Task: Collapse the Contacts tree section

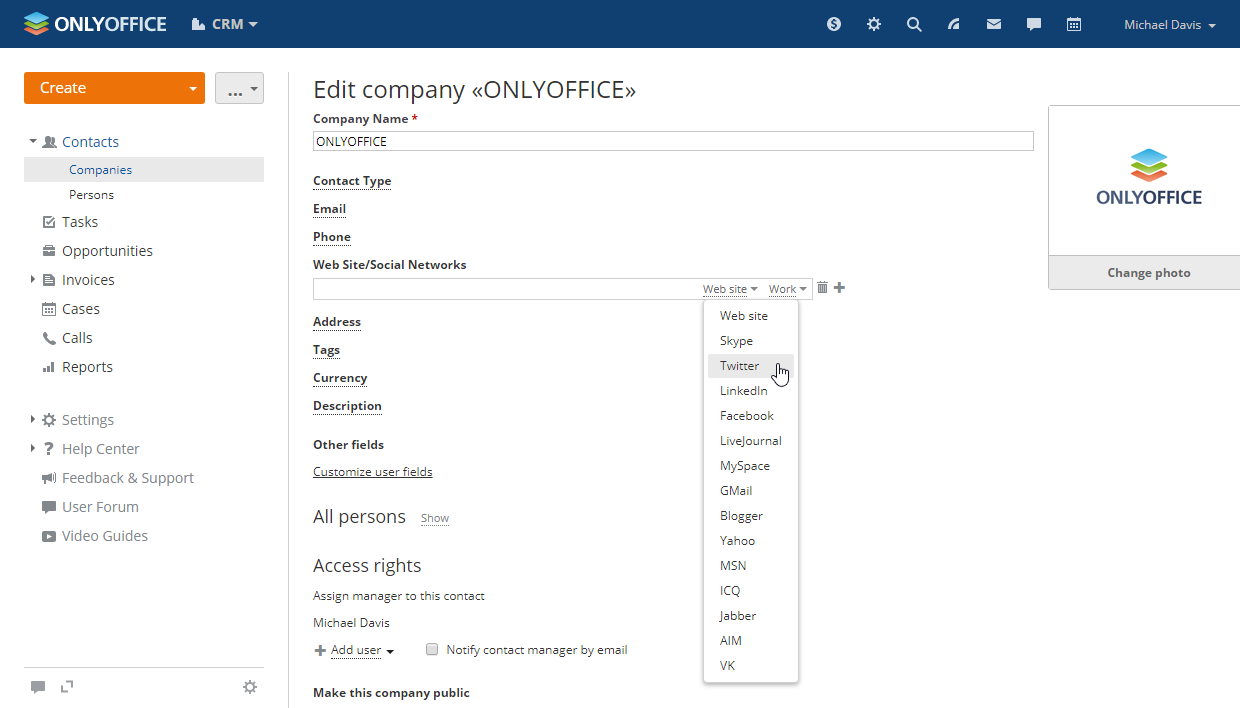Action: [x=33, y=142]
